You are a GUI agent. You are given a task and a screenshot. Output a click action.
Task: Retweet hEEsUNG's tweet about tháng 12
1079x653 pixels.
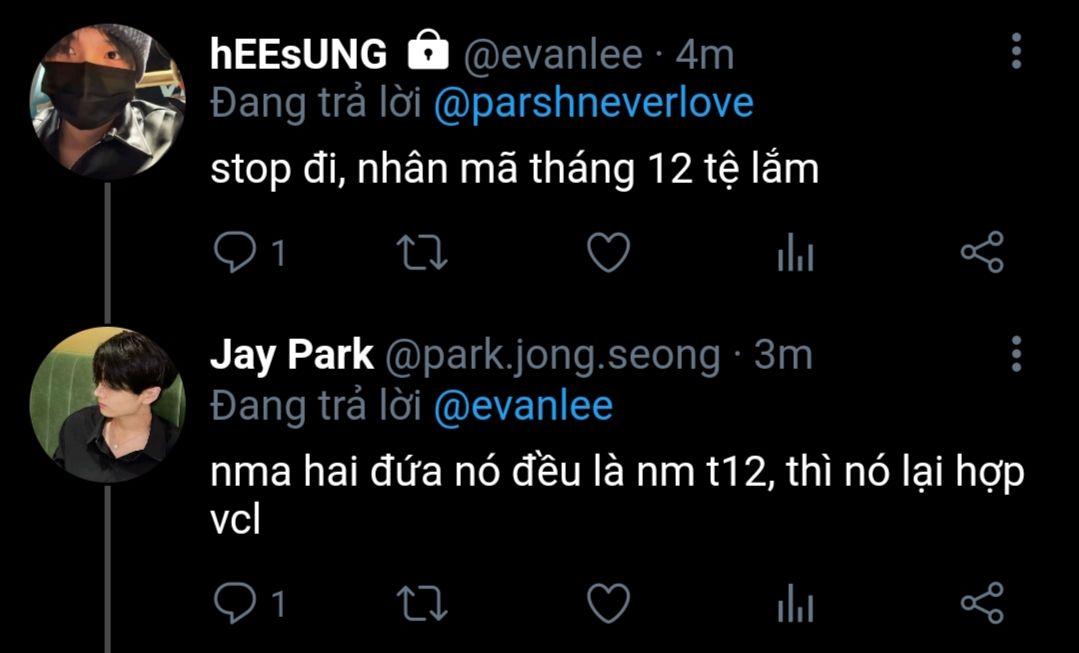point(423,253)
